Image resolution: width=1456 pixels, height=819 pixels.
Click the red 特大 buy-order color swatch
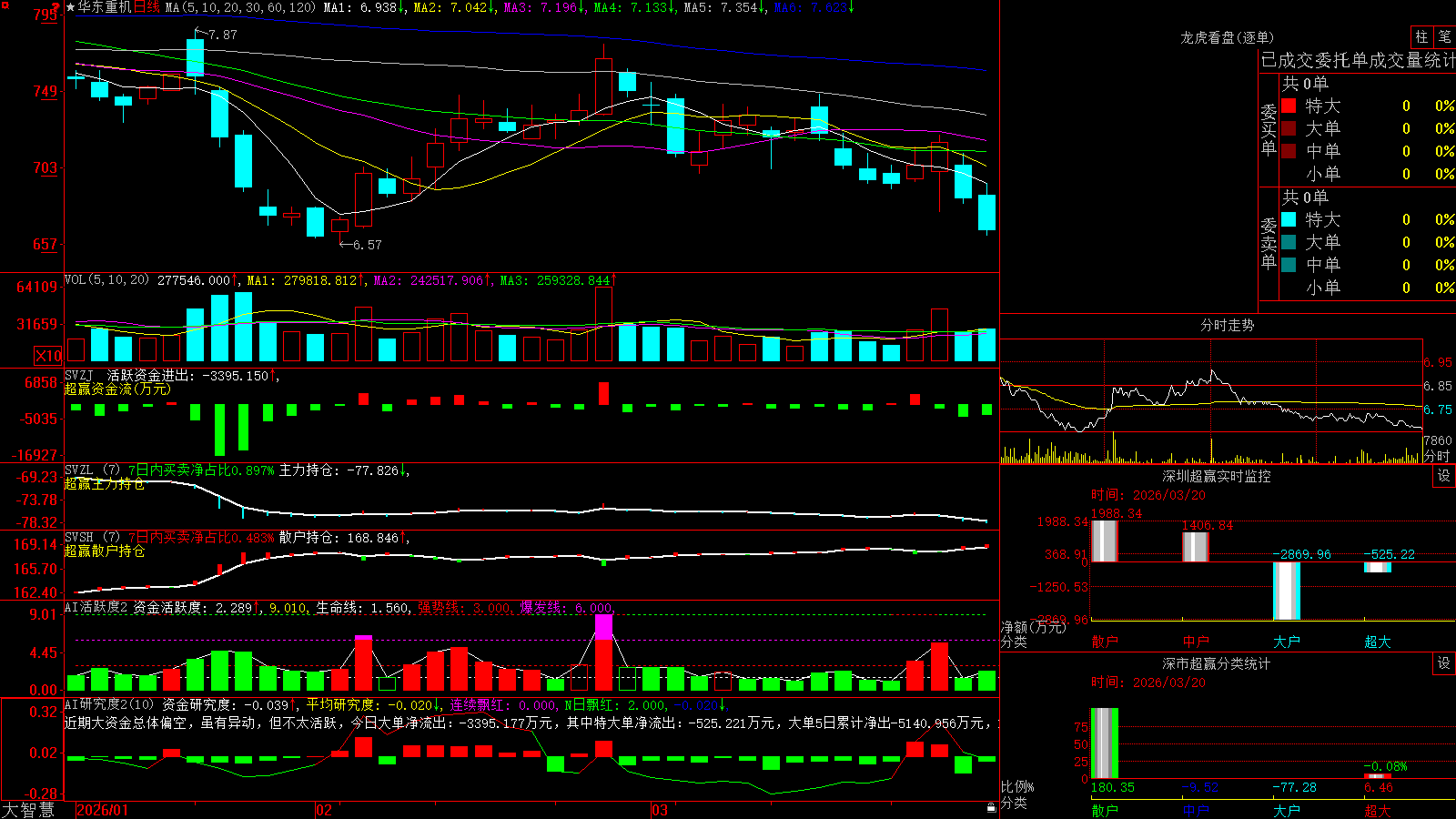[x=1289, y=106]
